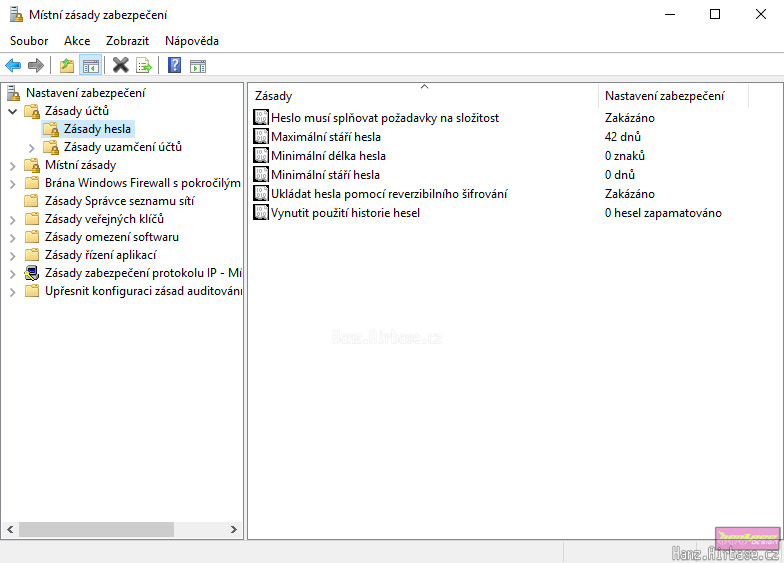Open Help via the question mark icon
Image resolution: width=784 pixels, height=563 pixels.
[174, 65]
